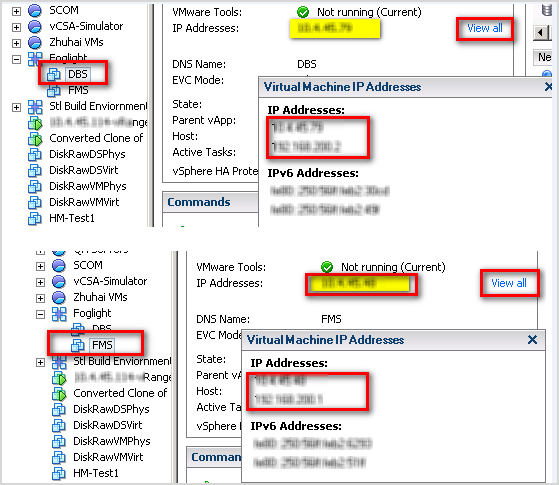Click 'Not running (Current)' text, upper screenshot

click(369, 12)
